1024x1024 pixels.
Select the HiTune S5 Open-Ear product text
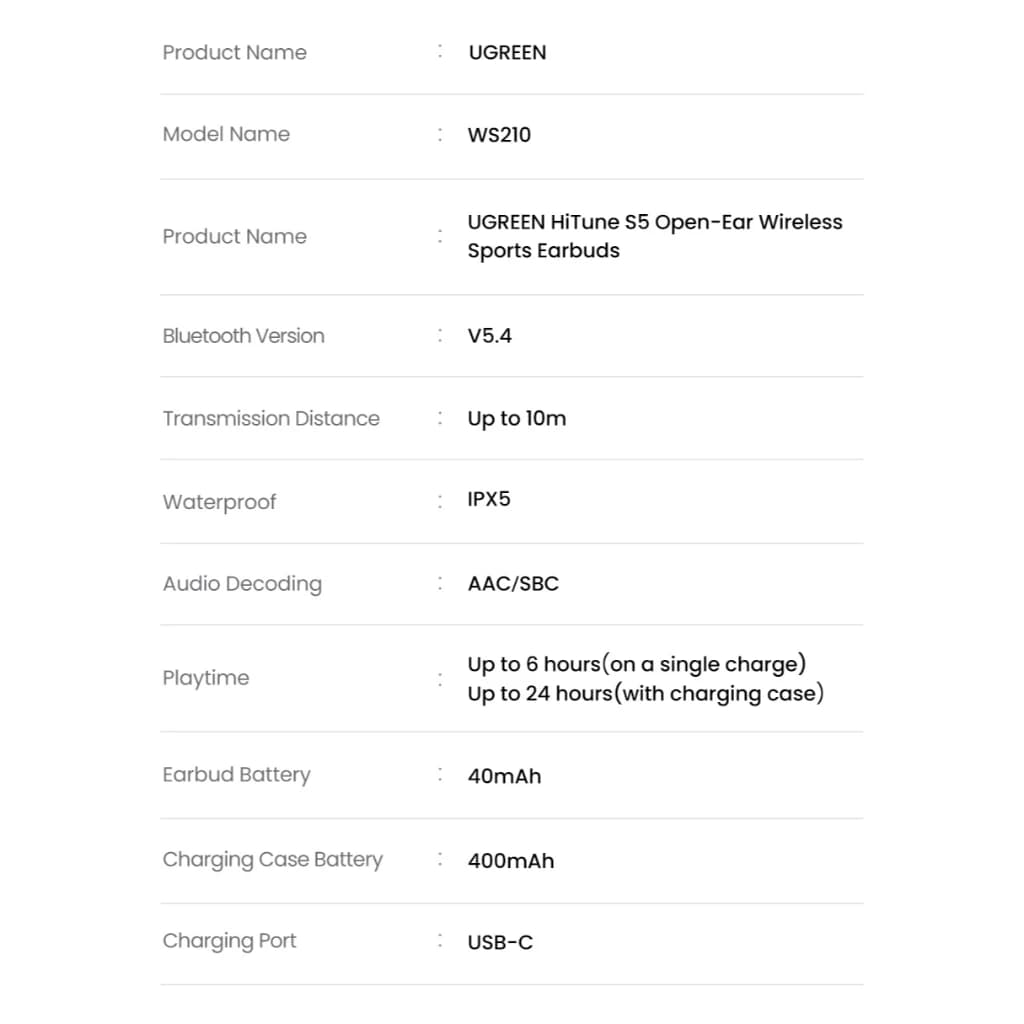[x=654, y=236]
